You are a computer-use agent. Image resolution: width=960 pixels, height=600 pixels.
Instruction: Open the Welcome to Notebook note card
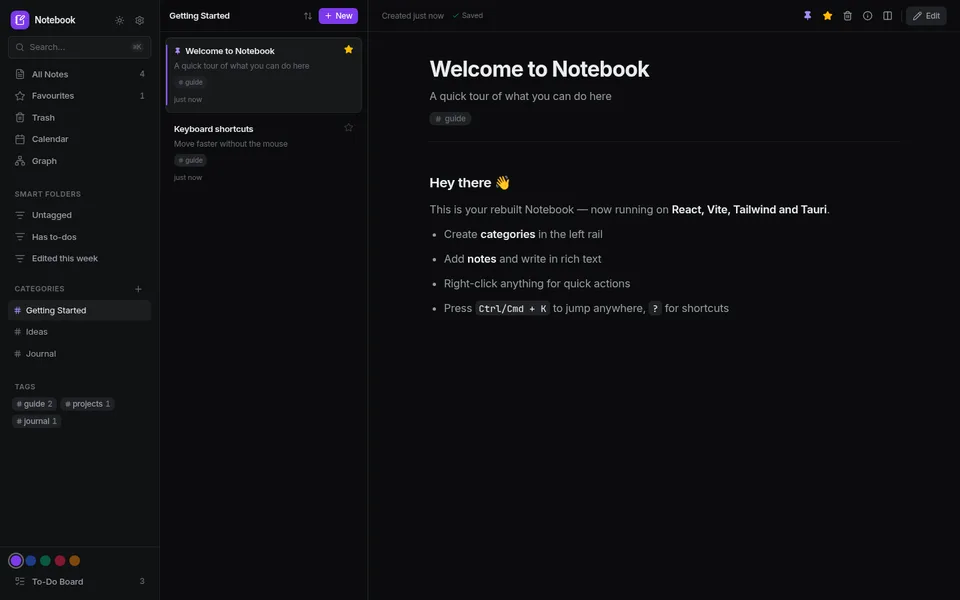point(264,75)
